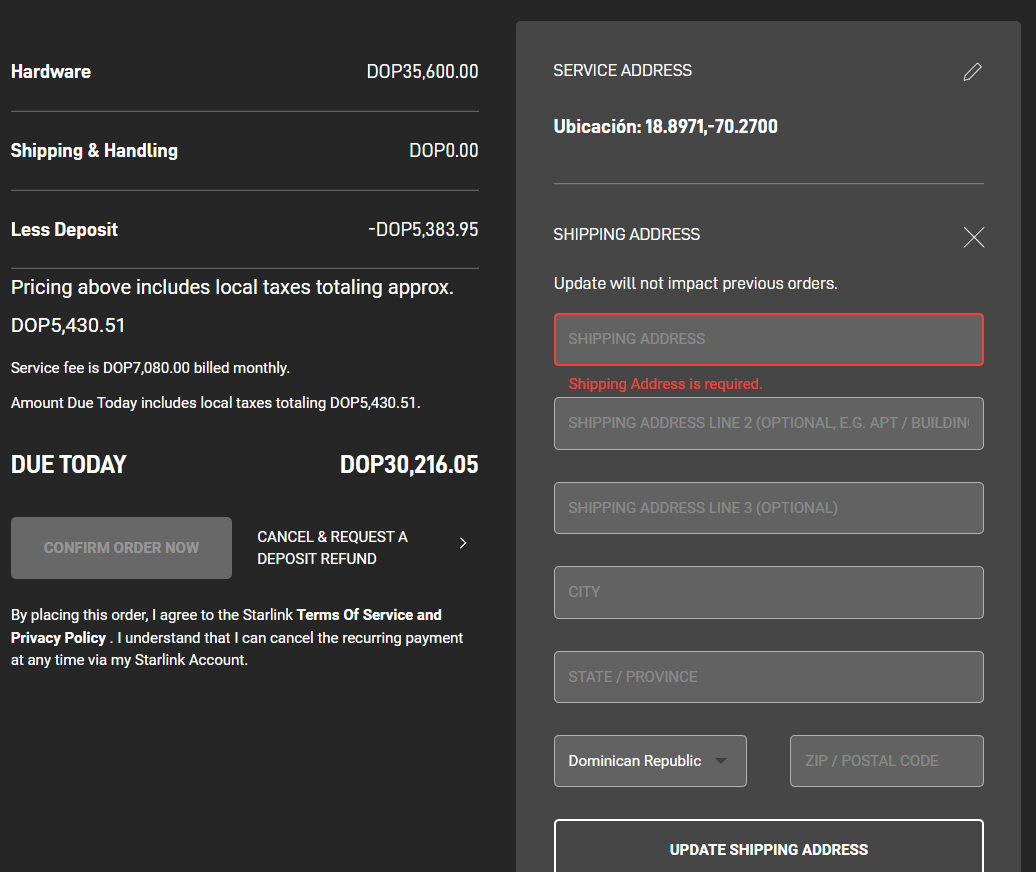Click the 'Shipping Address is required.' error text
The image size is (1036, 872).
tap(665, 384)
